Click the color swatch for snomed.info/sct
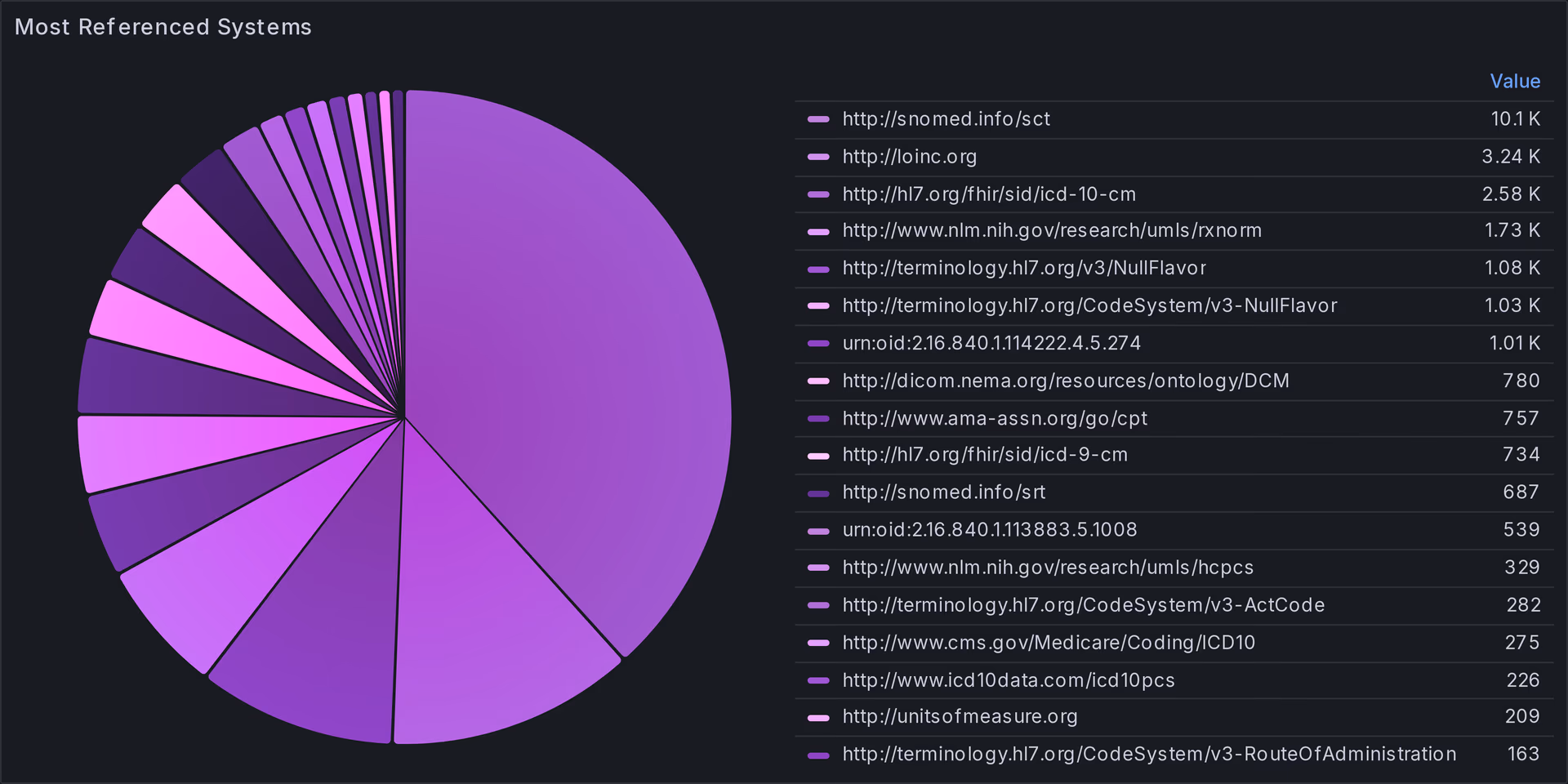 tap(817, 119)
